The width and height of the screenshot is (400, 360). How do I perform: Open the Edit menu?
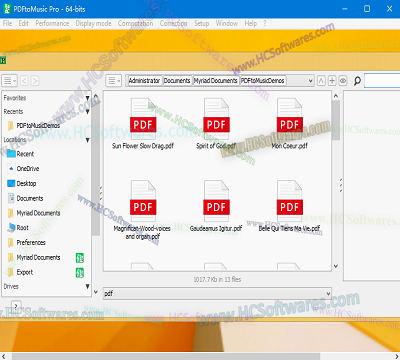pyautogui.click(x=23, y=24)
